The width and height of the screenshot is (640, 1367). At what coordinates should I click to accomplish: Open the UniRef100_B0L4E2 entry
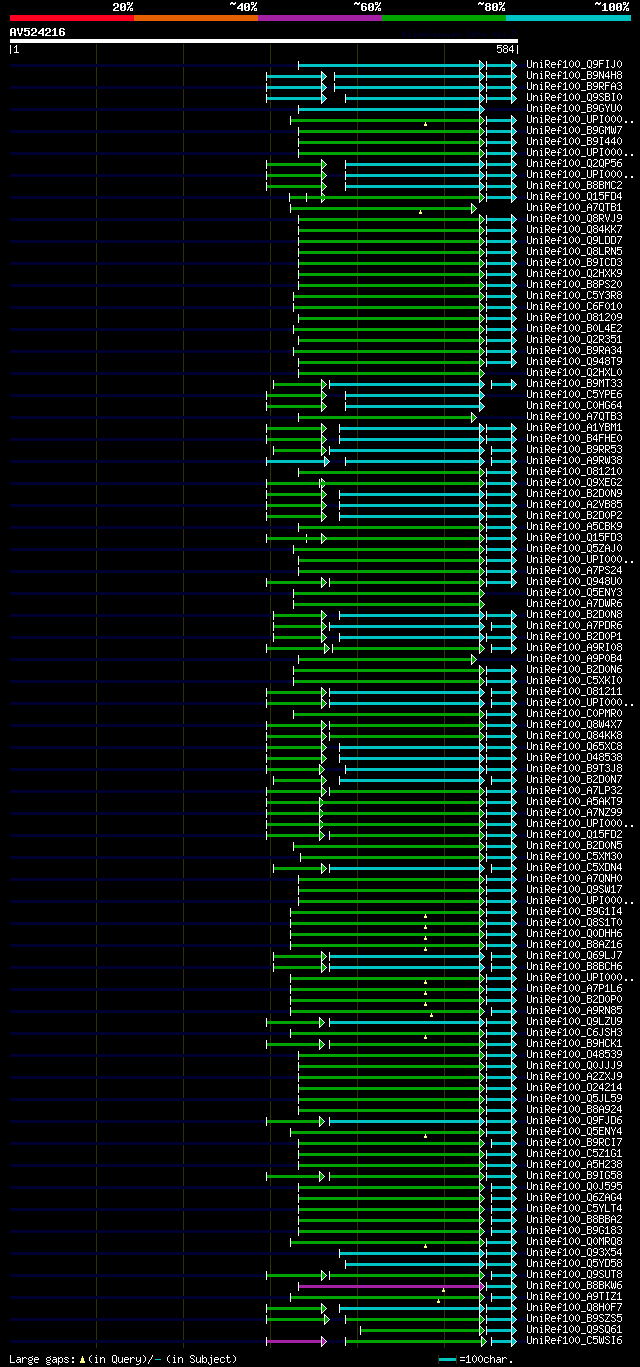point(573,328)
